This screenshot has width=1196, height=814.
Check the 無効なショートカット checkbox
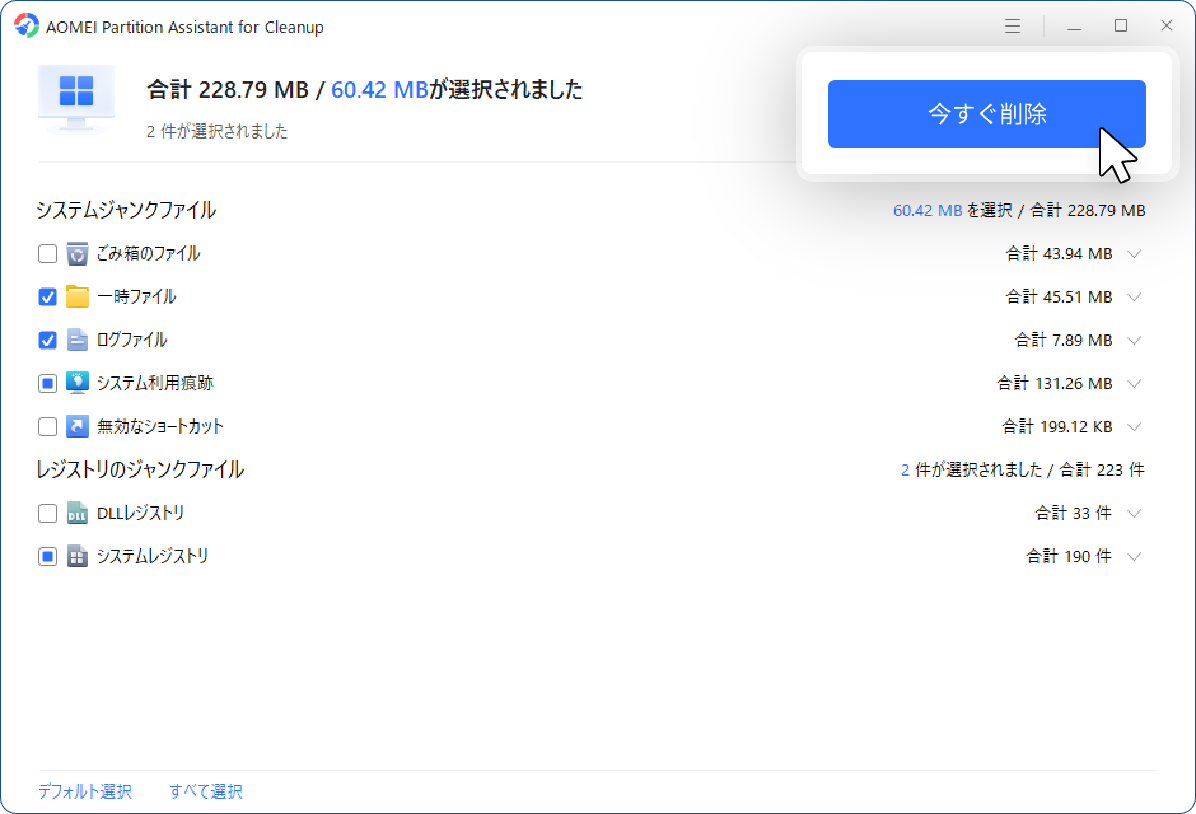click(47, 426)
